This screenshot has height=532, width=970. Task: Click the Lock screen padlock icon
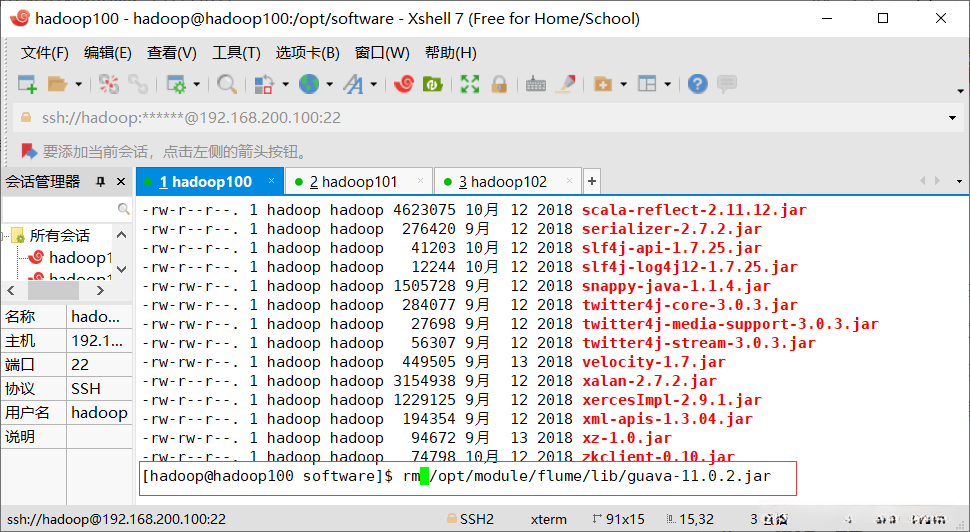point(499,84)
